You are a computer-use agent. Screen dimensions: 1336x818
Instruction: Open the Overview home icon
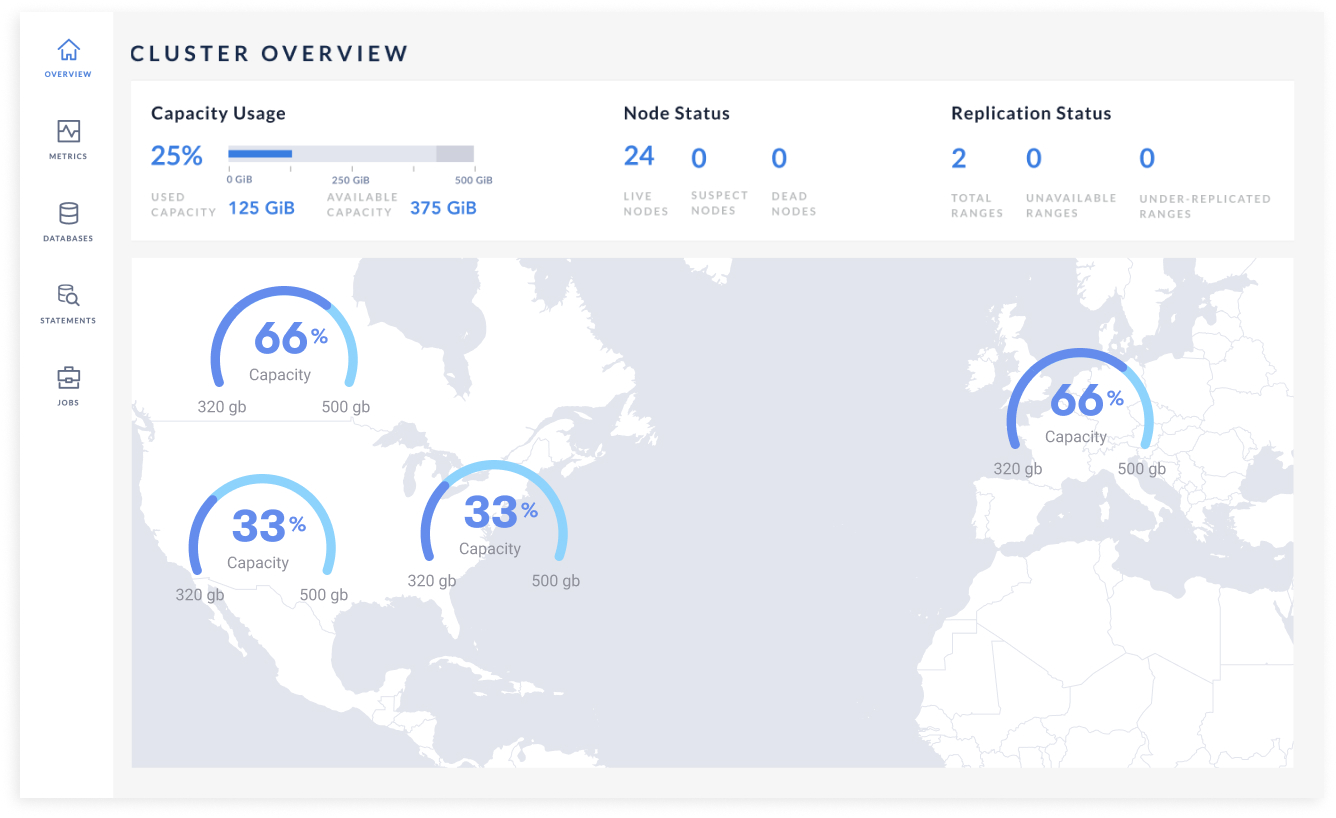(68, 50)
